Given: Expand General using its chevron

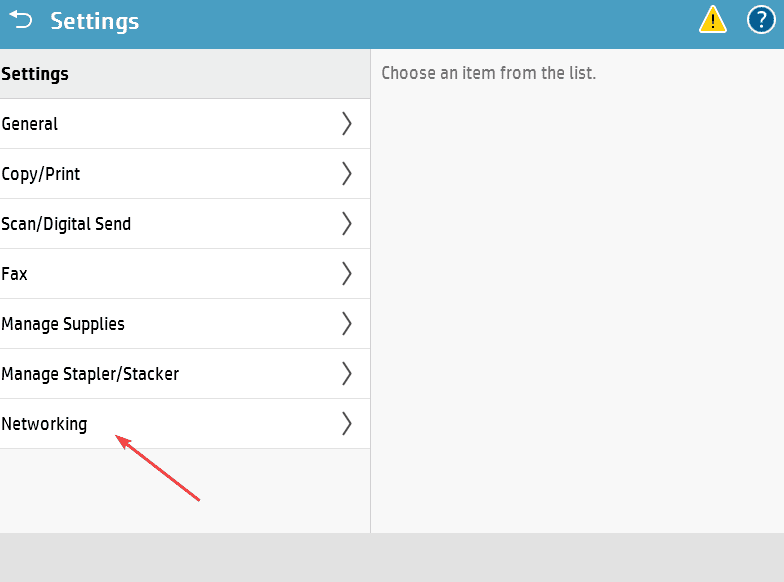Looking at the screenshot, I should pos(347,124).
